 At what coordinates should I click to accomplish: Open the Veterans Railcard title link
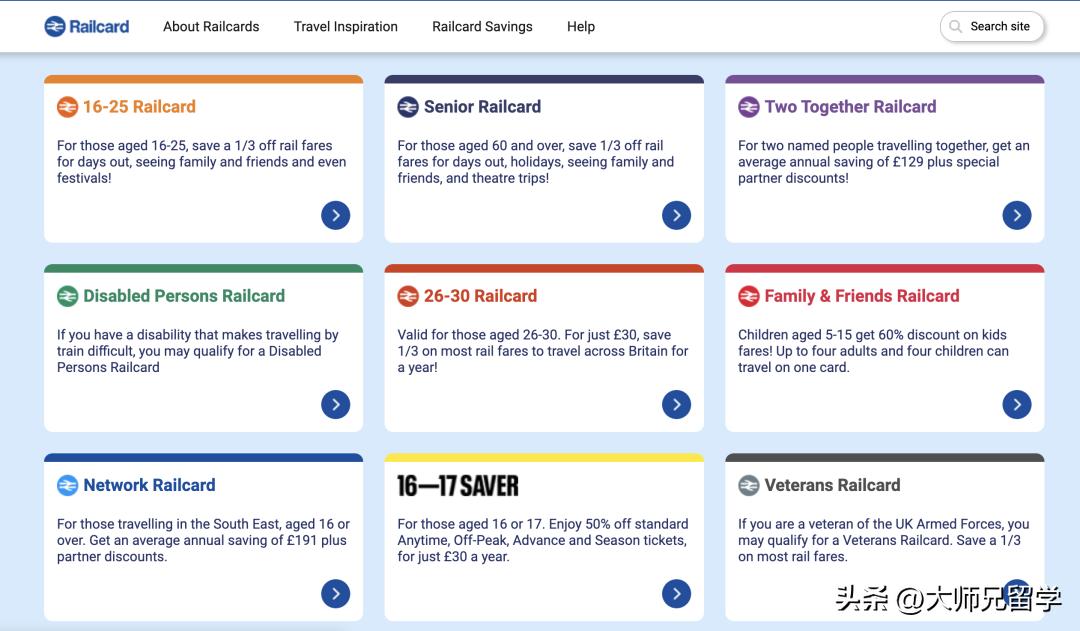coord(832,485)
